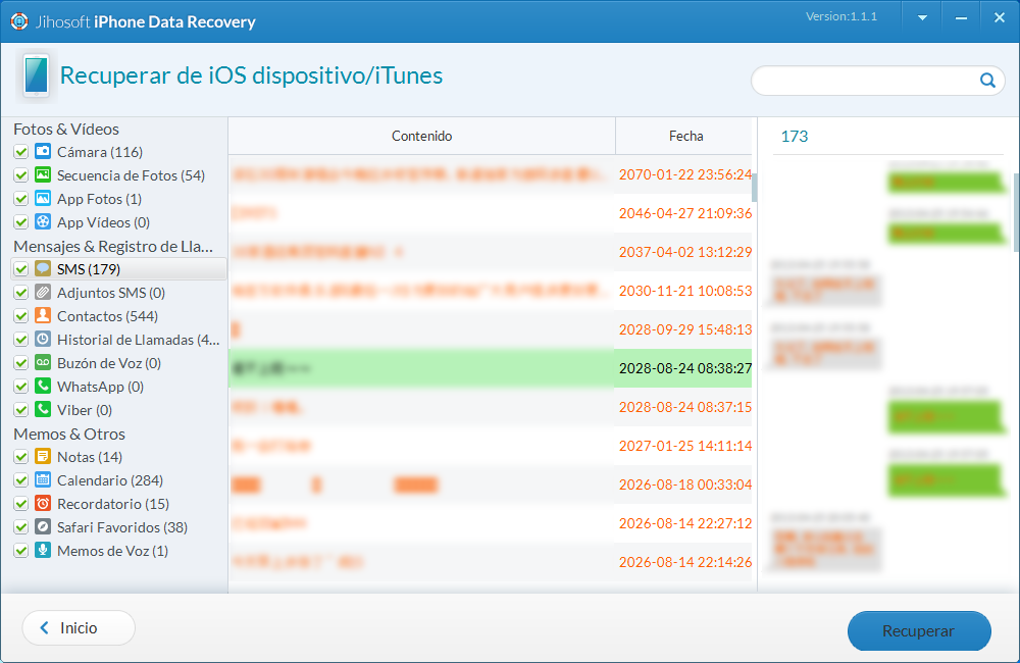Uncheck the Cámara (116) checkbox
Screen dimensions: 1020x663
tap(21, 152)
